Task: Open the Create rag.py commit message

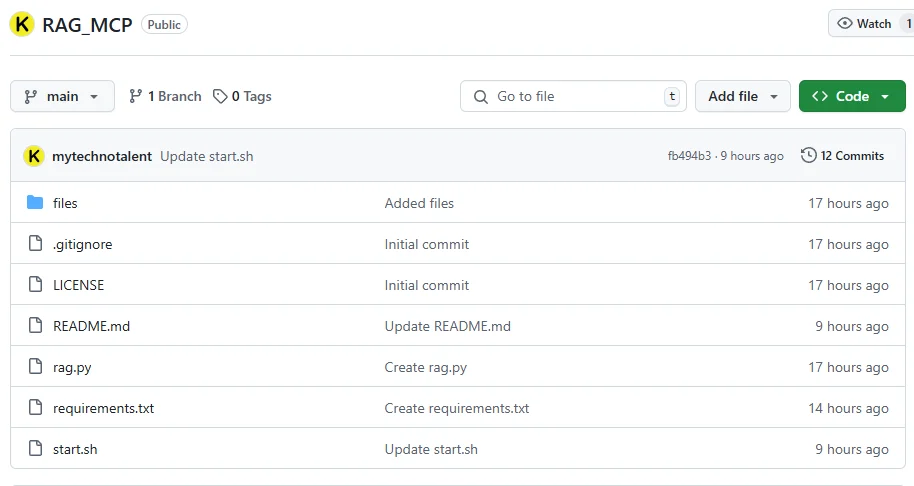Action: [x=426, y=368]
